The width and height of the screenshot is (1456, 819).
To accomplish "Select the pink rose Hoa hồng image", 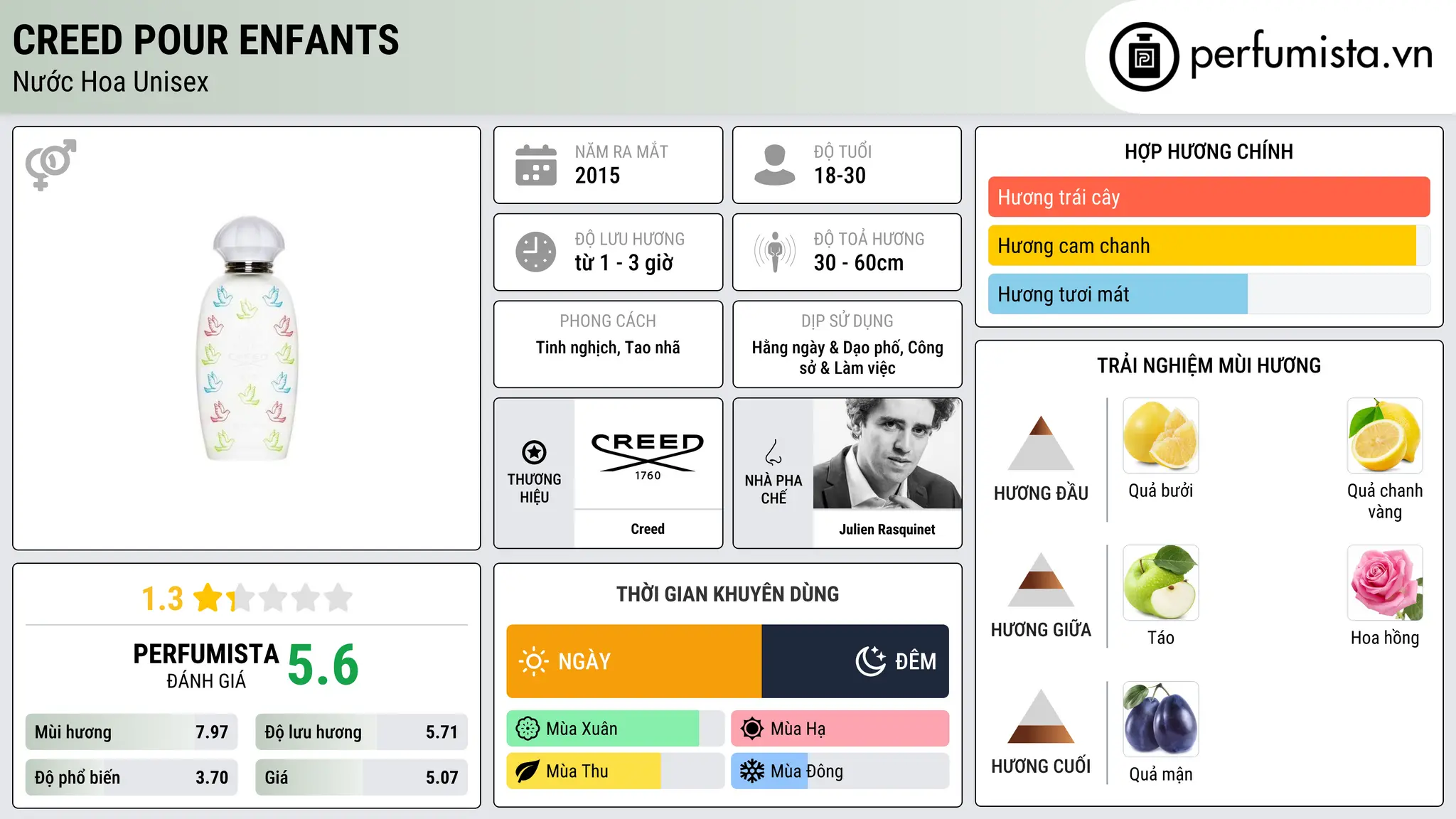I will click(1385, 582).
